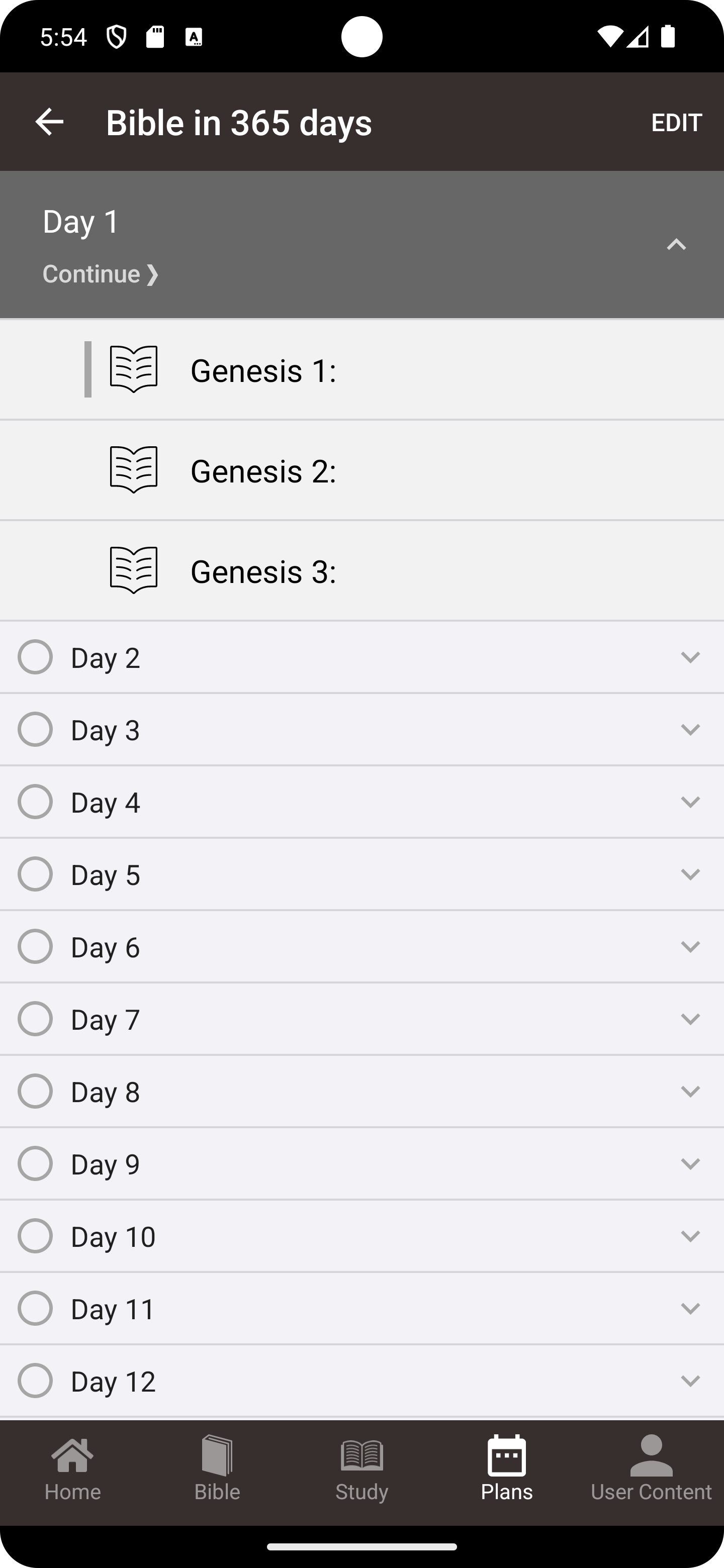Open the Study open-book icon
Image resolution: width=724 pixels, height=1568 pixels.
click(361, 1456)
